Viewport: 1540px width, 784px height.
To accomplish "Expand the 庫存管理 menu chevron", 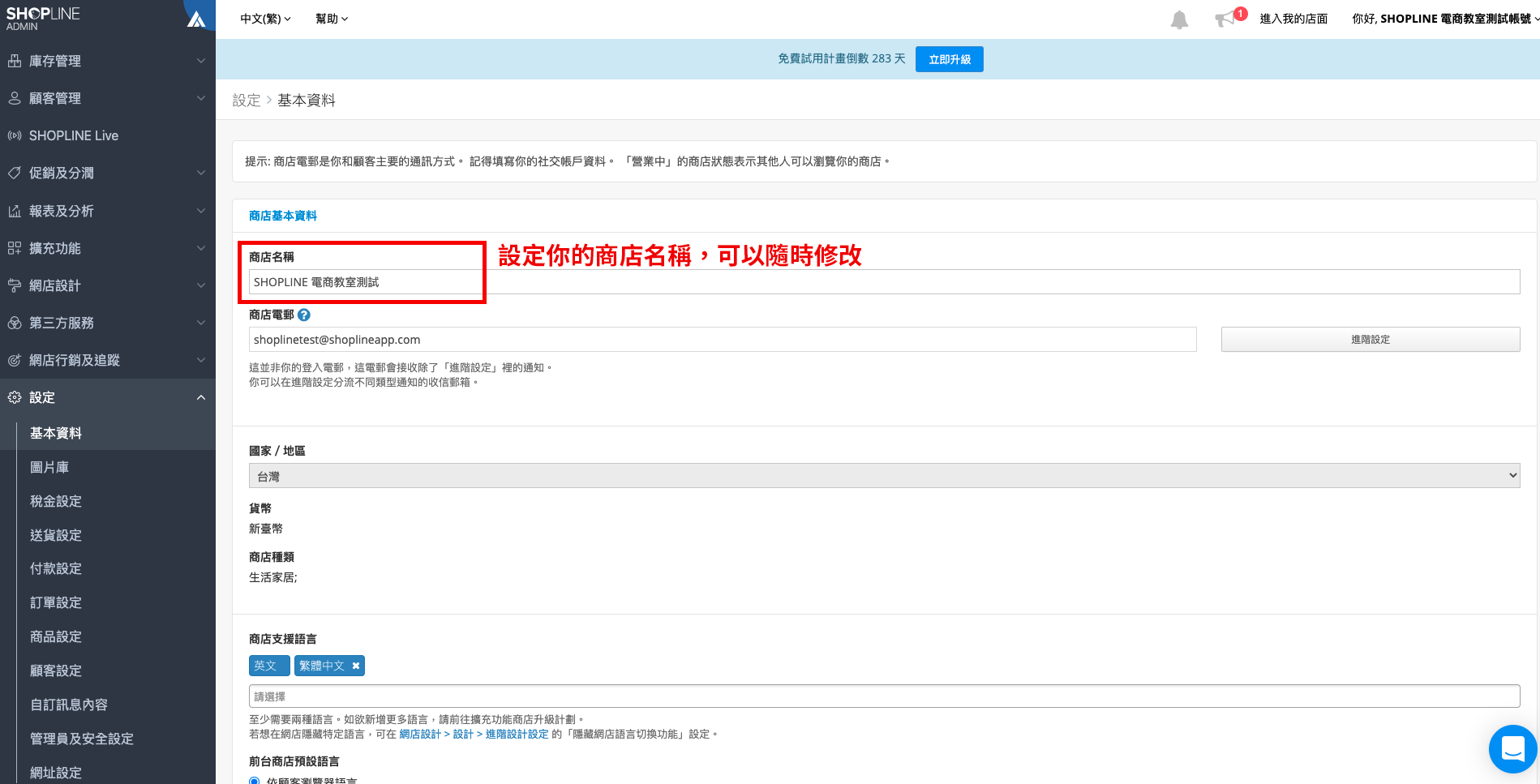I will pos(201,61).
